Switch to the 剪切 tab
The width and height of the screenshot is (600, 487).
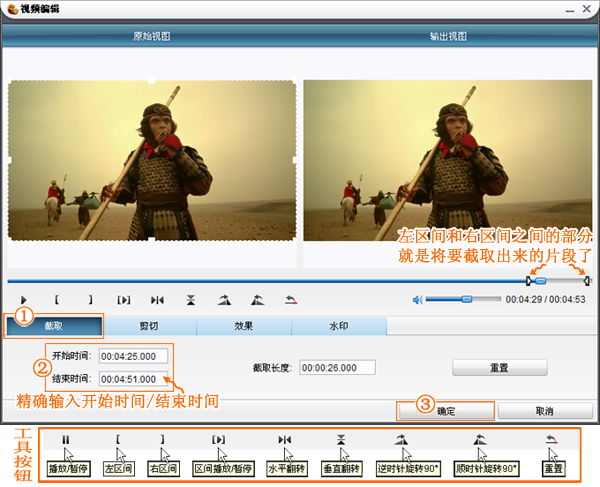[x=149, y=326]
